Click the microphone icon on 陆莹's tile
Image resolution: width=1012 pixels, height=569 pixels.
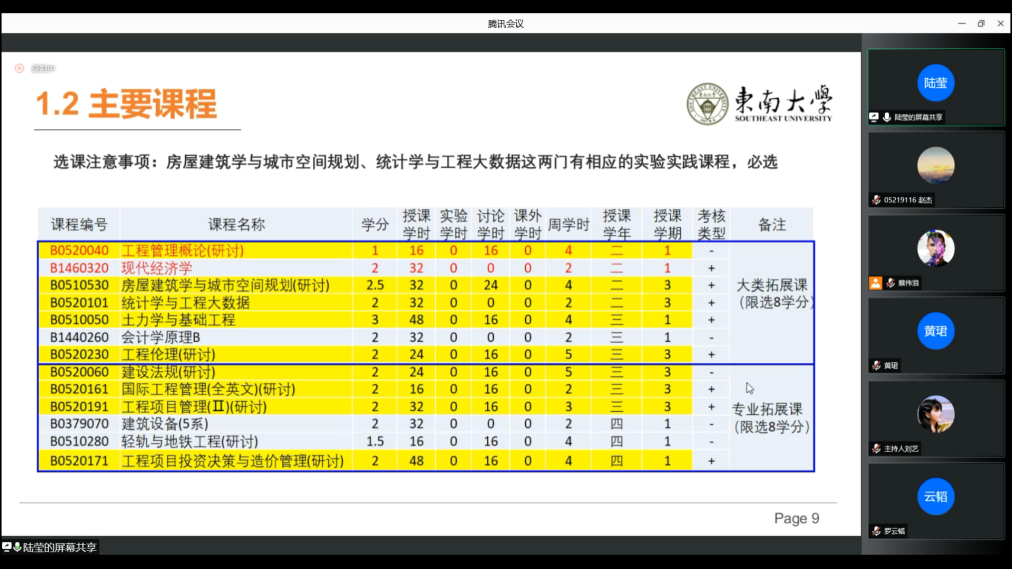887,117
